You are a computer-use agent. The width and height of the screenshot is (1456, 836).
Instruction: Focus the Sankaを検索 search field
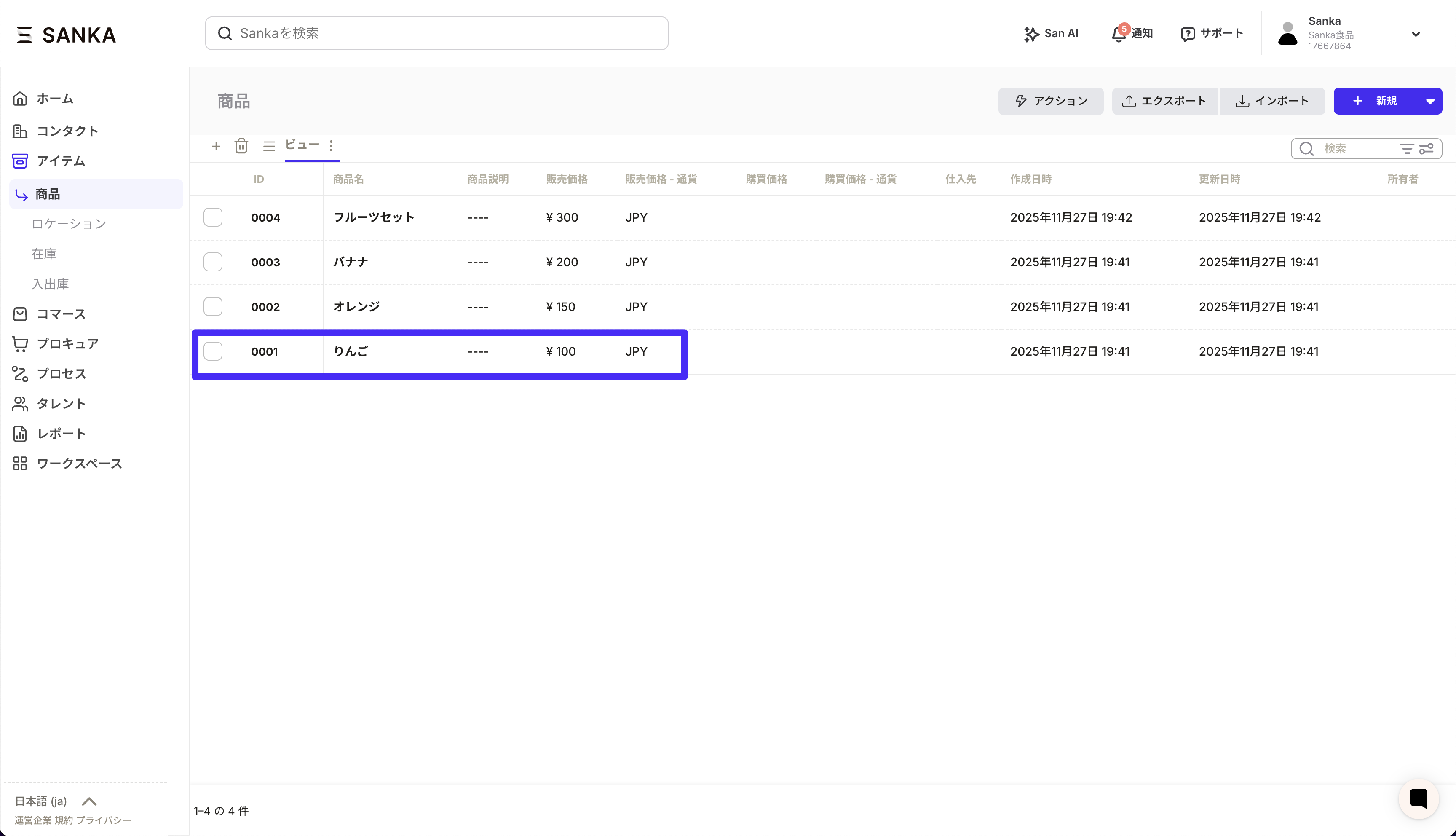point(436,33)
